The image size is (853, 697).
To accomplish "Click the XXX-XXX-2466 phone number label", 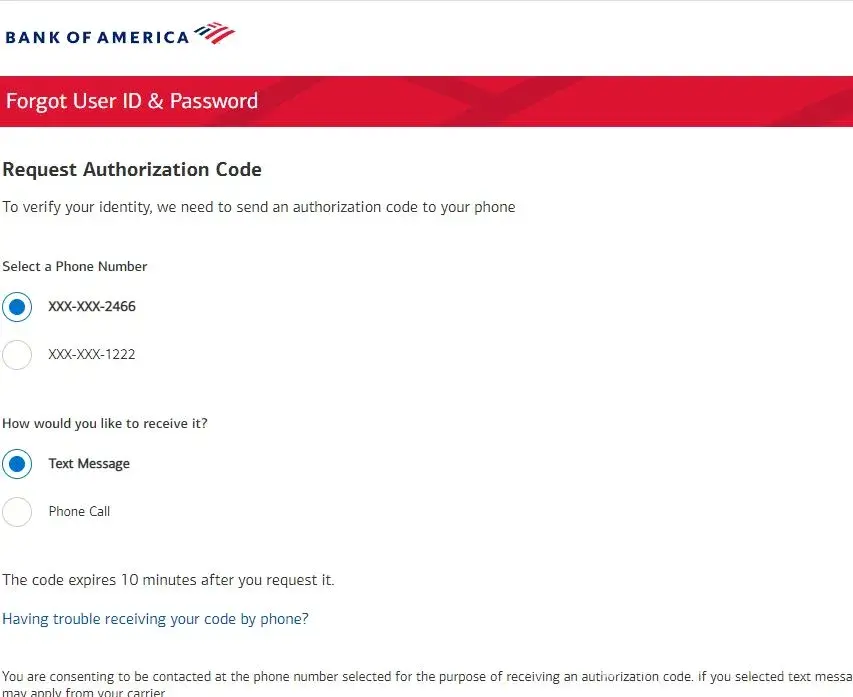I will pos(92,307).
